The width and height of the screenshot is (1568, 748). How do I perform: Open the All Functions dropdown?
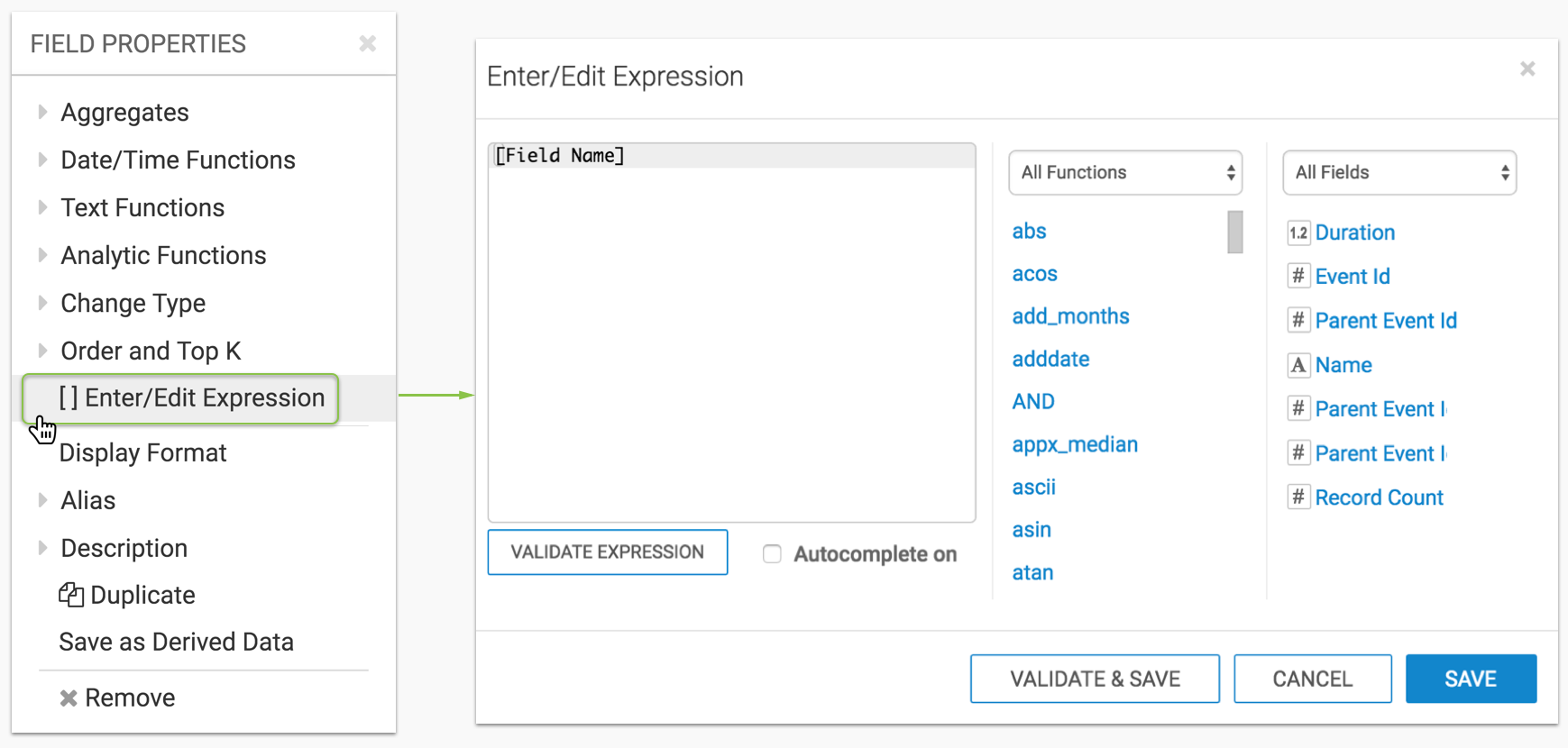(1125, 172)
